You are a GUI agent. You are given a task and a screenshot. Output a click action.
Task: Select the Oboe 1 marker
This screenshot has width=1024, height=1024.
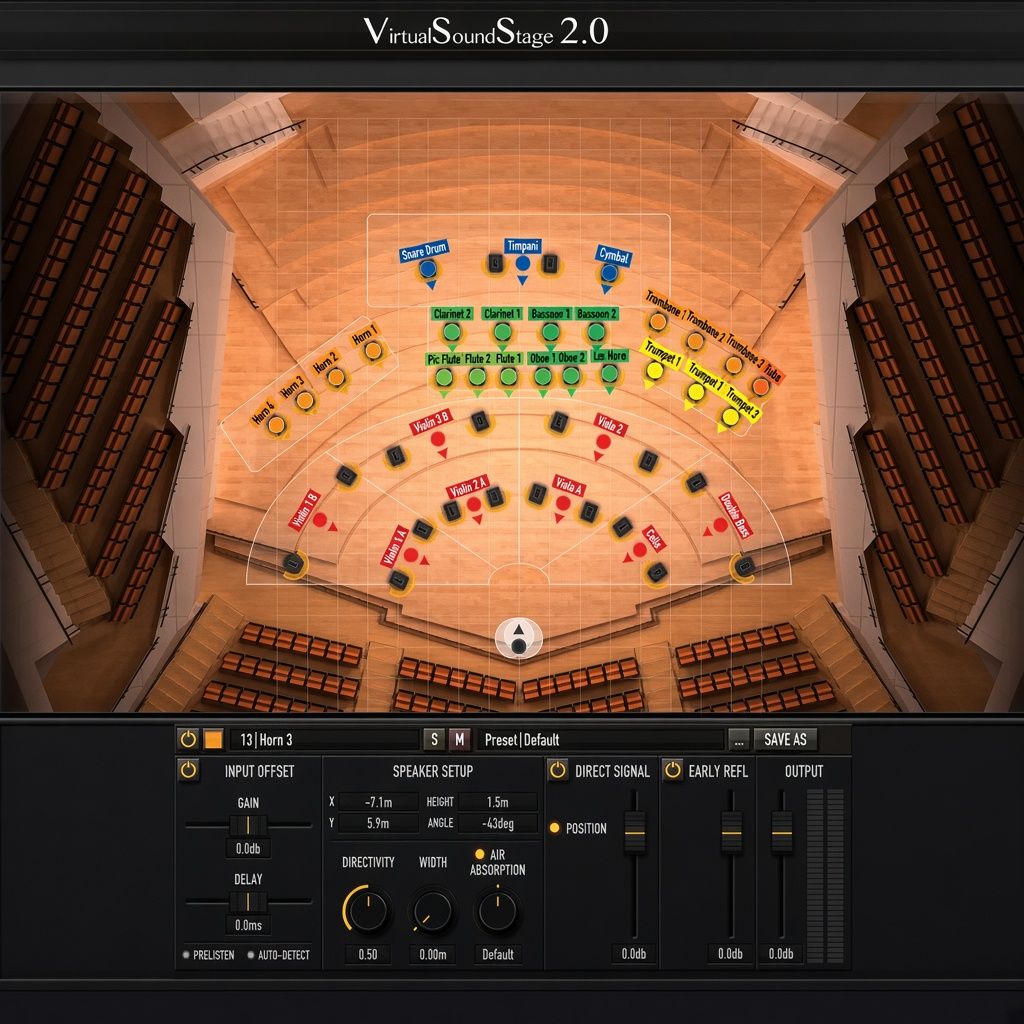click(543, 376)
